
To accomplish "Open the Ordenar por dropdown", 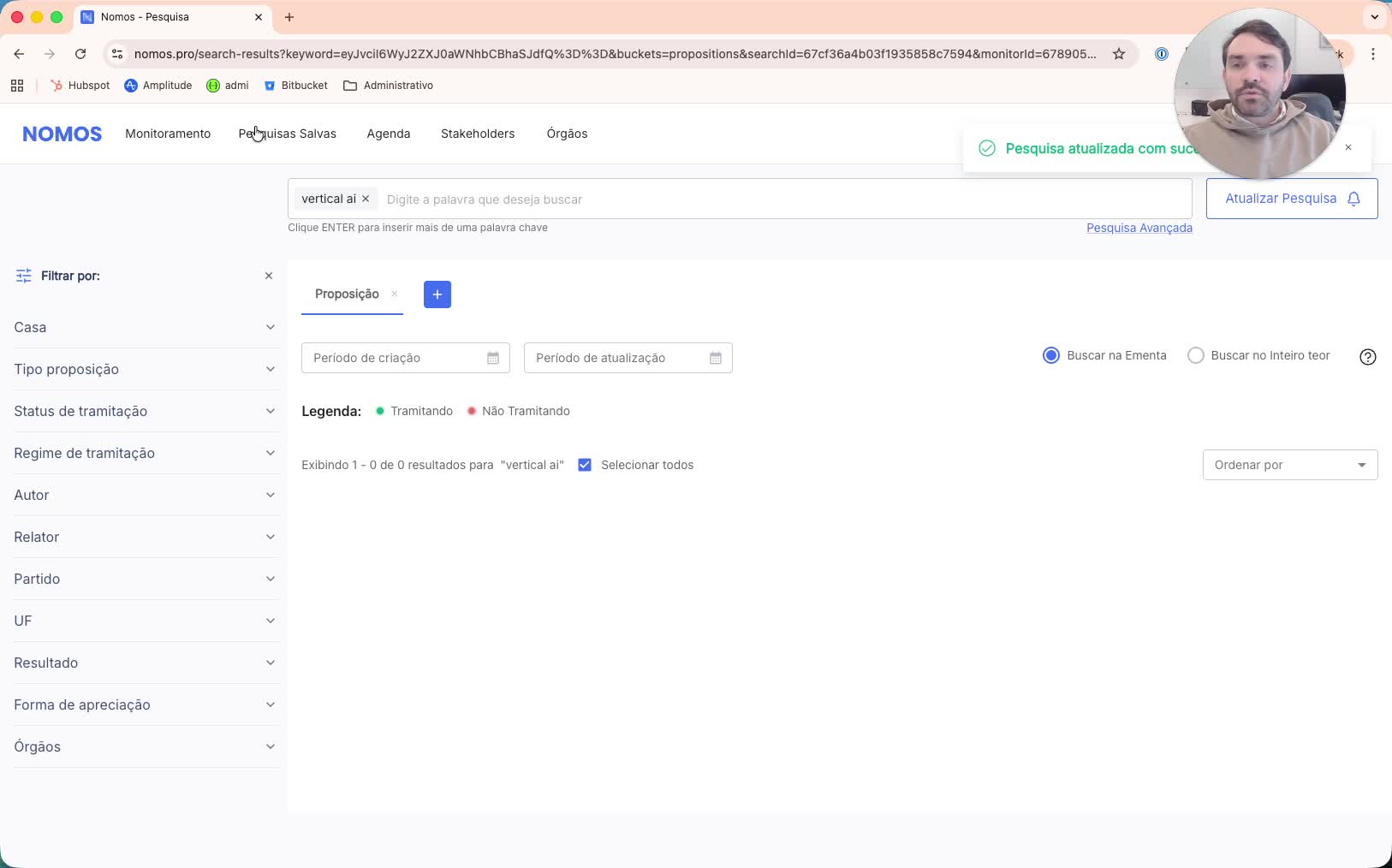I will point(1290,465).
